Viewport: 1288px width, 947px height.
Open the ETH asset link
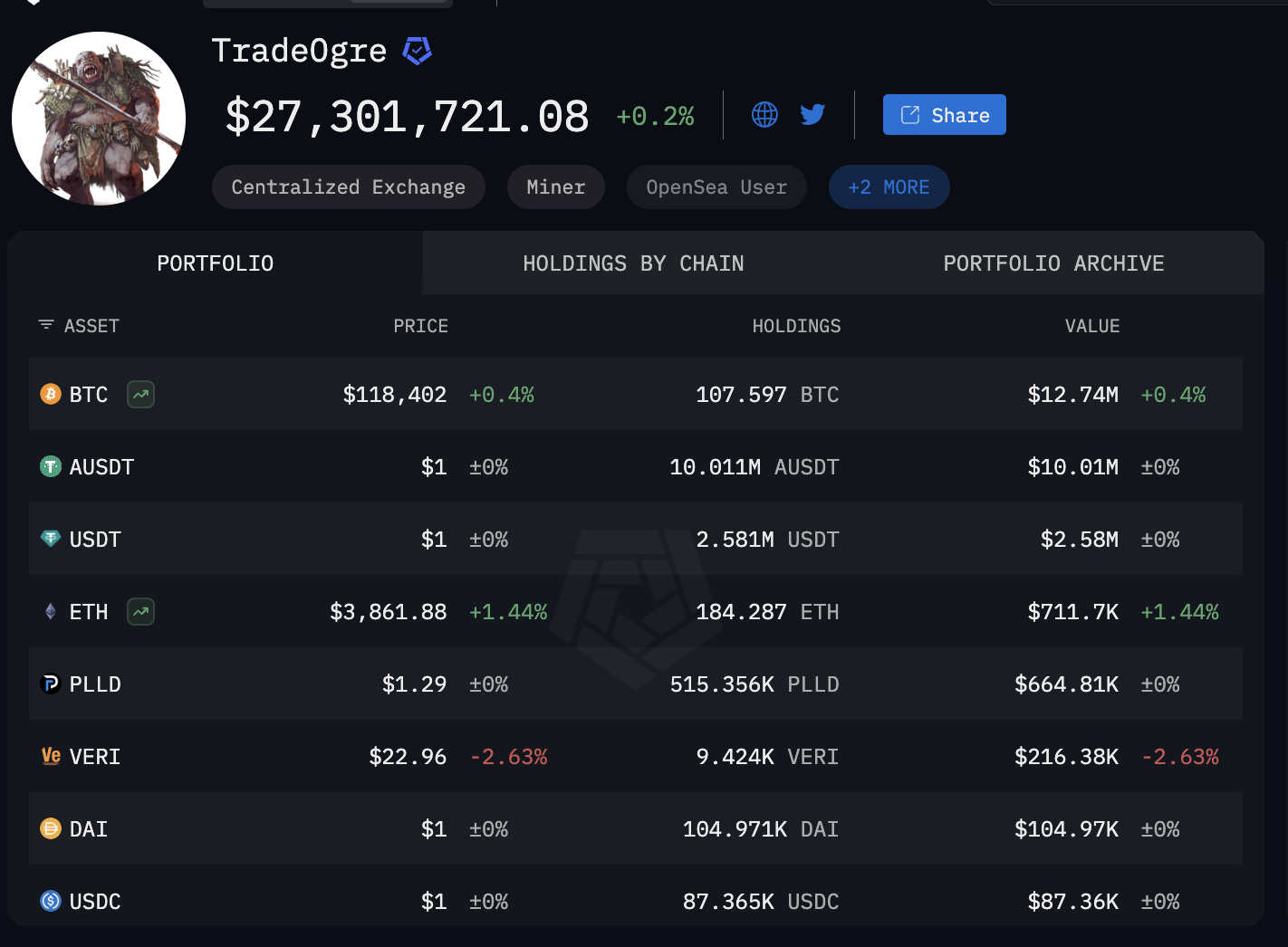[x=89, y=612]
